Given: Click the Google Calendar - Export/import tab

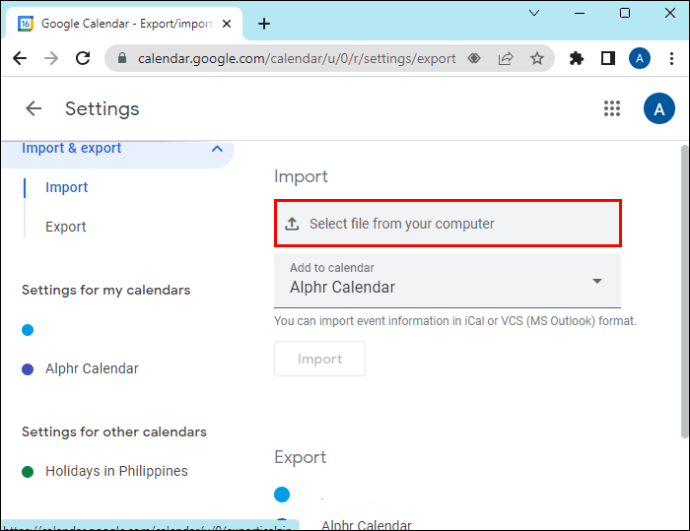Looking at the screenshot, I should [x=123, y=24].
